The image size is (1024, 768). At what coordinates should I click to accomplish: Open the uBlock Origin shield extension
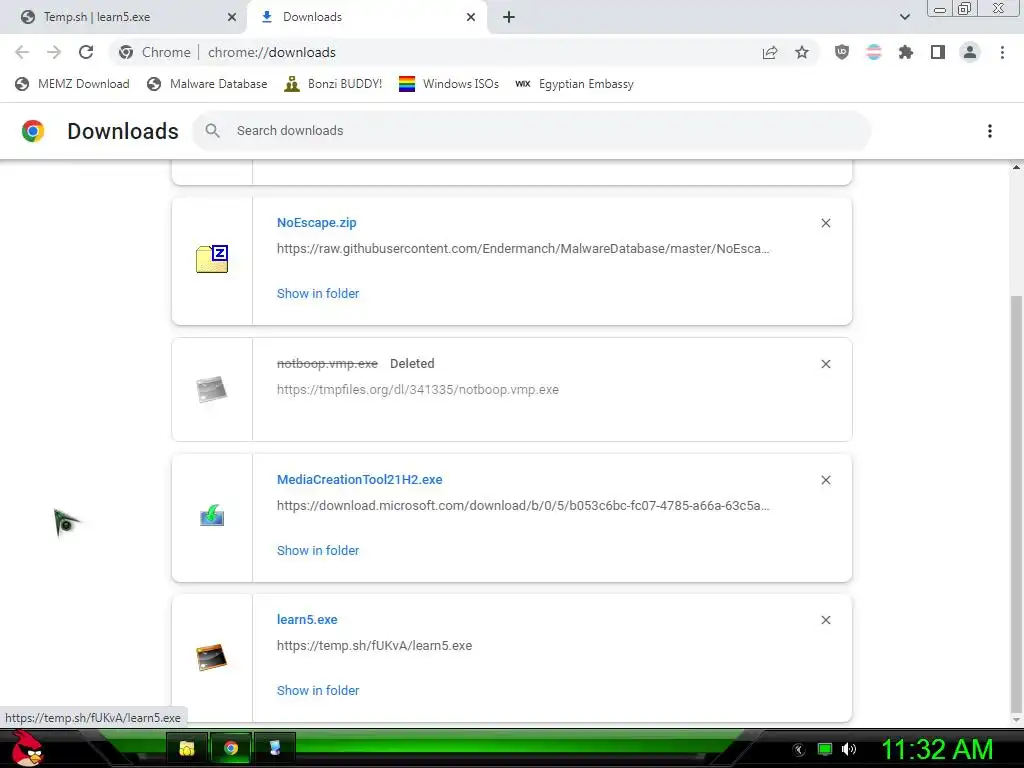point(842,52)
